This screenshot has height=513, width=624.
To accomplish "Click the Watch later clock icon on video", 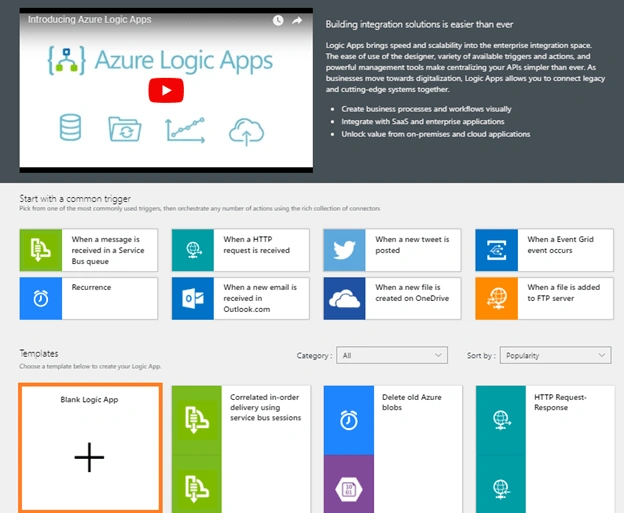I will pyautogui.click(x=278, y=20).
